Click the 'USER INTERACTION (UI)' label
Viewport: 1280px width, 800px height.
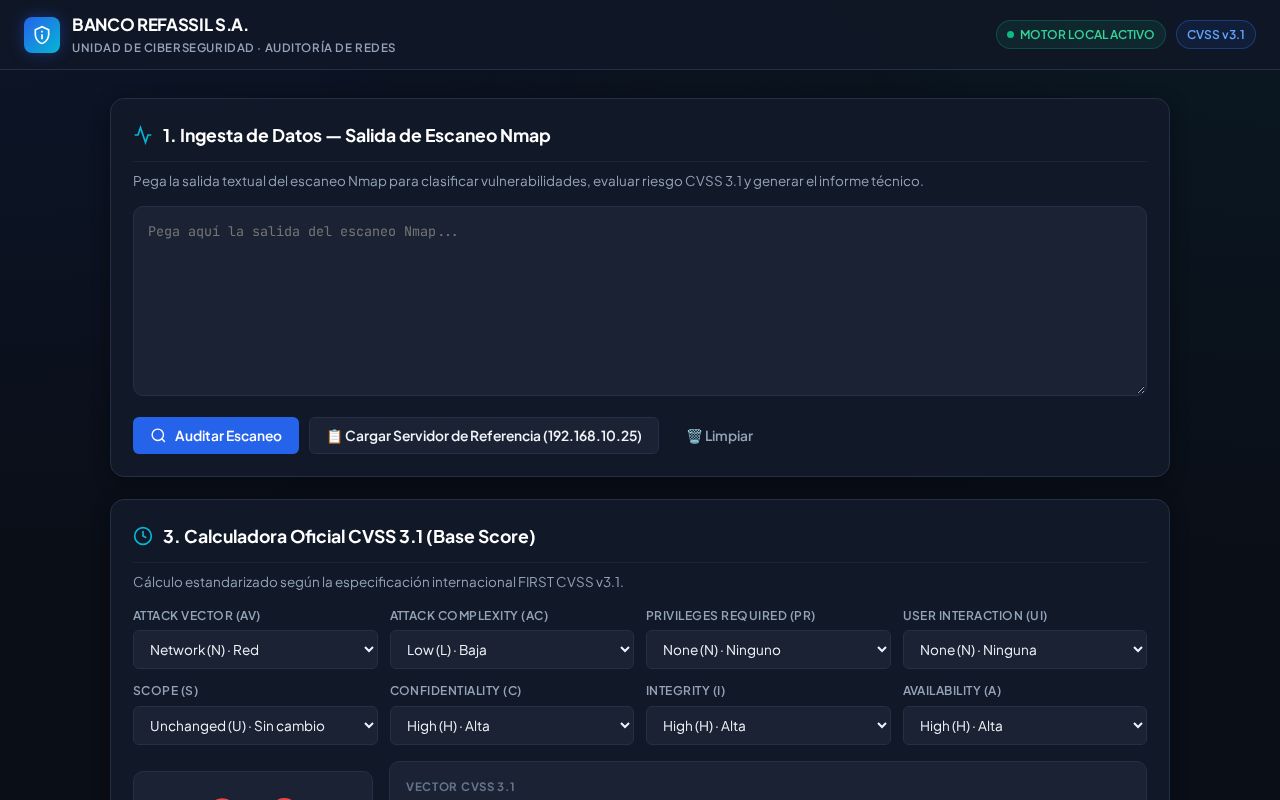click(975, 616)
